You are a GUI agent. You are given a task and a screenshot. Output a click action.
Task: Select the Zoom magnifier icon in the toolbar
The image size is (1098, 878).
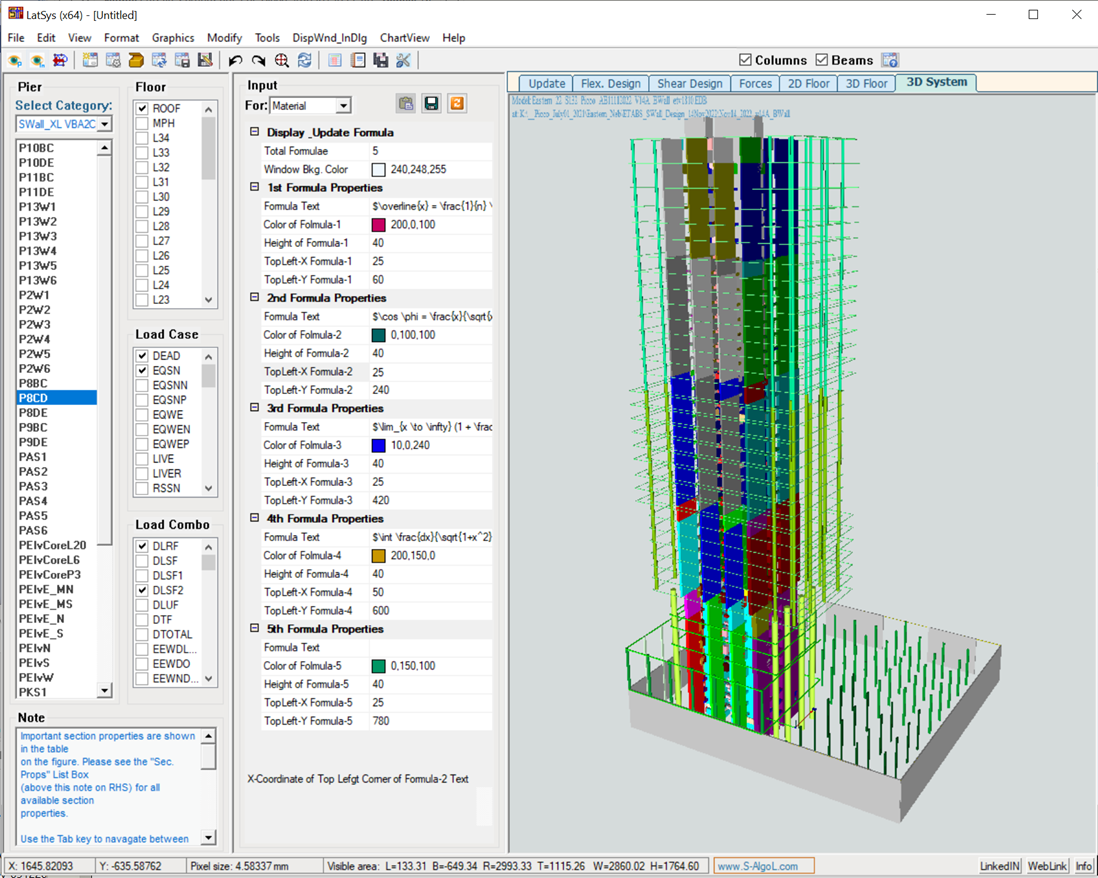point(283,60)
